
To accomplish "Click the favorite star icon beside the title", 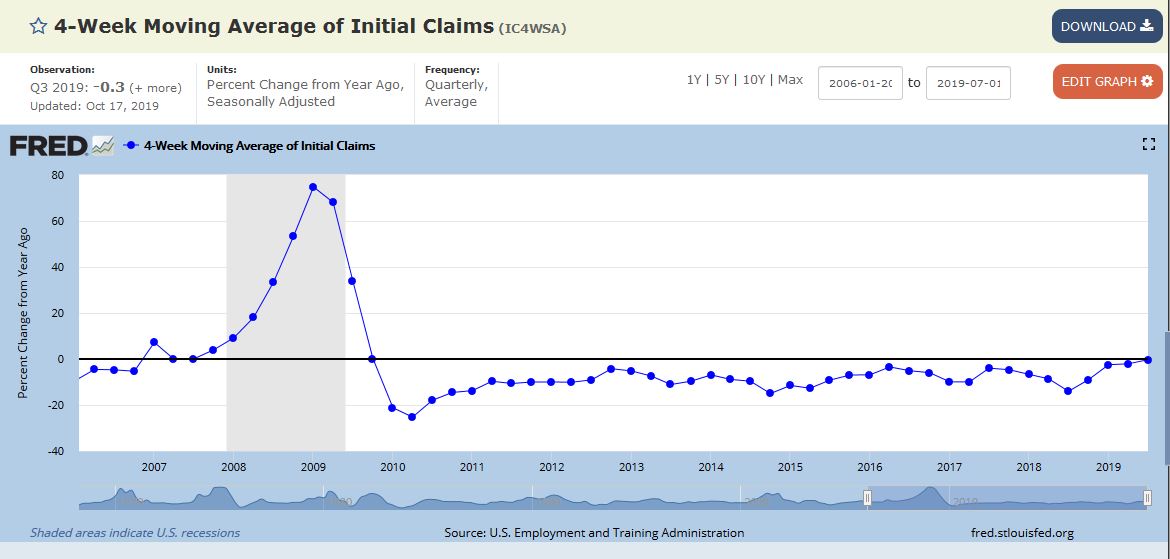I will pyautogui.click(x=38, y=26).
